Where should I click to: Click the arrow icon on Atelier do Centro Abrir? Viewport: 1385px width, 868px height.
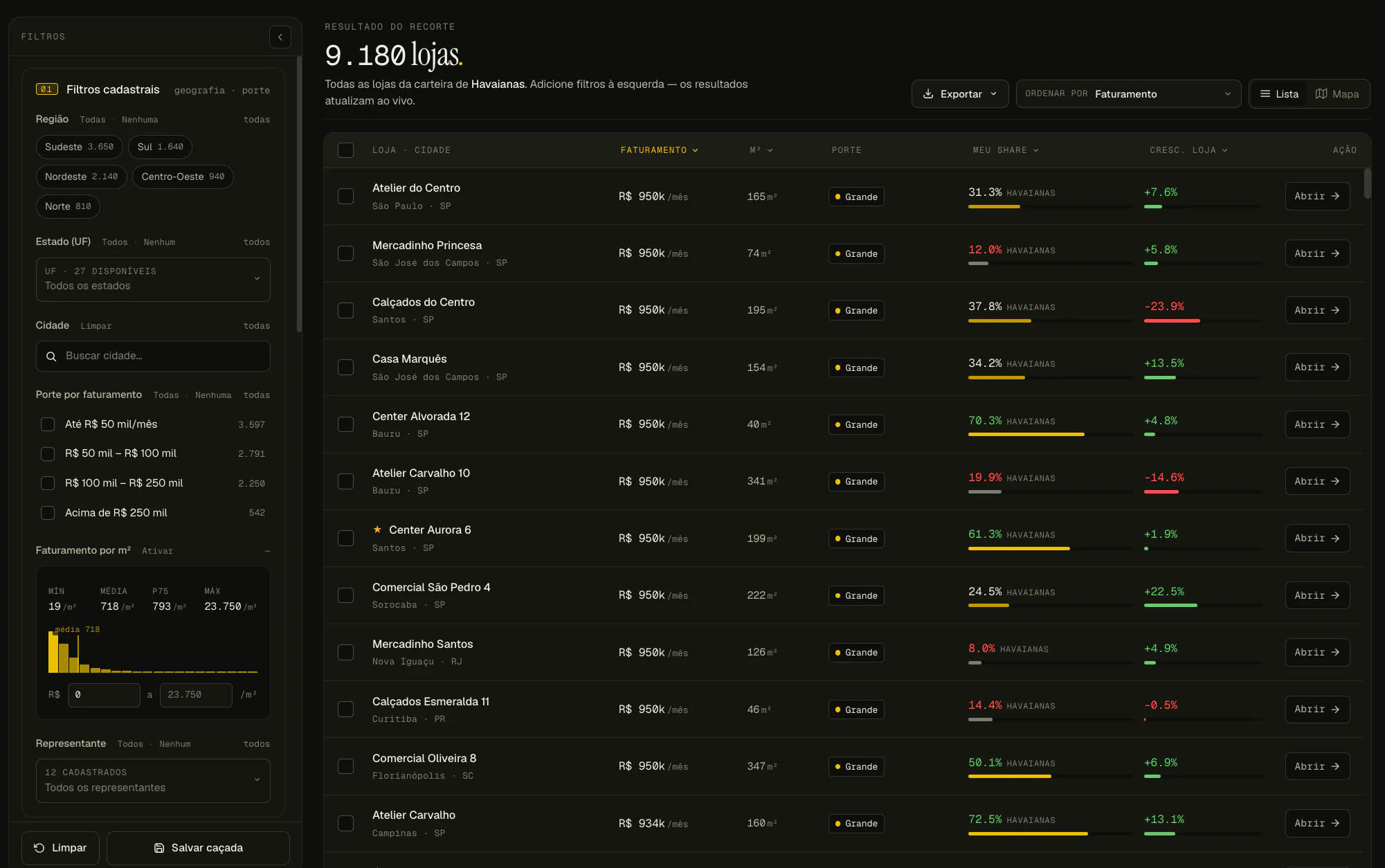1335,196
